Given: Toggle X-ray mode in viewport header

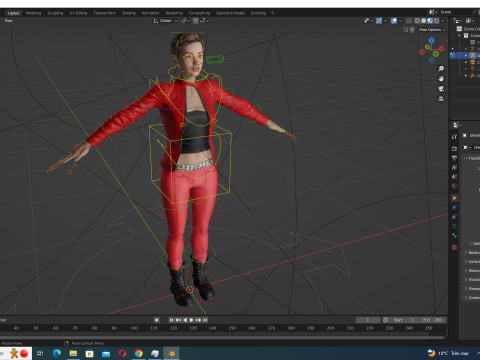Looking at the screenshot, I should click(409, 21).
